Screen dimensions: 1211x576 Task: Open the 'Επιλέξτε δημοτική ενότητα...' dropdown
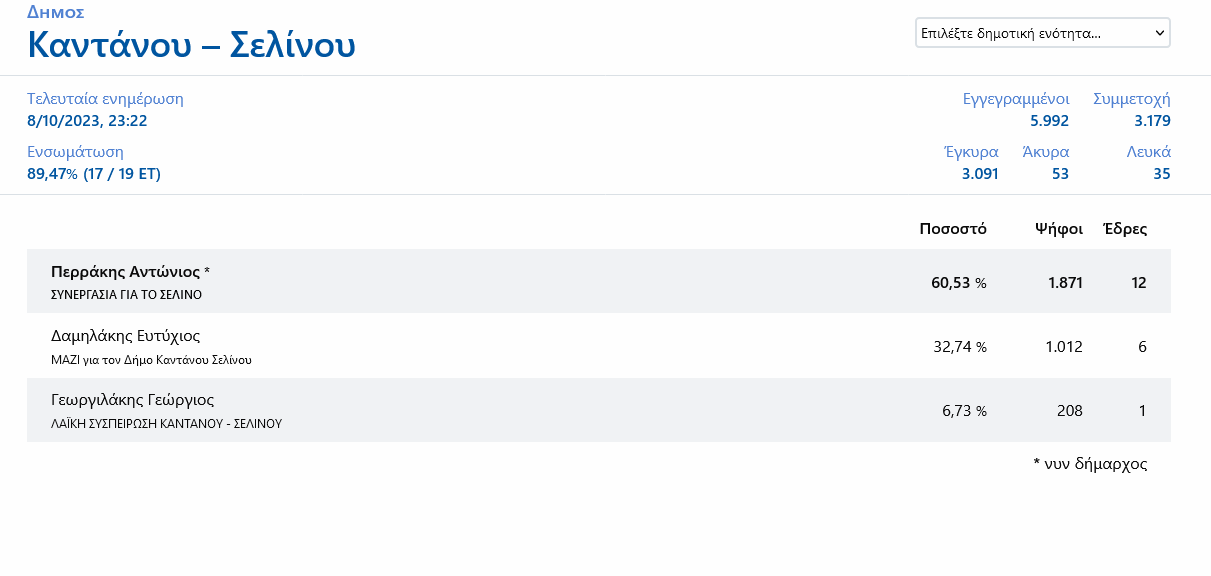1042,33
